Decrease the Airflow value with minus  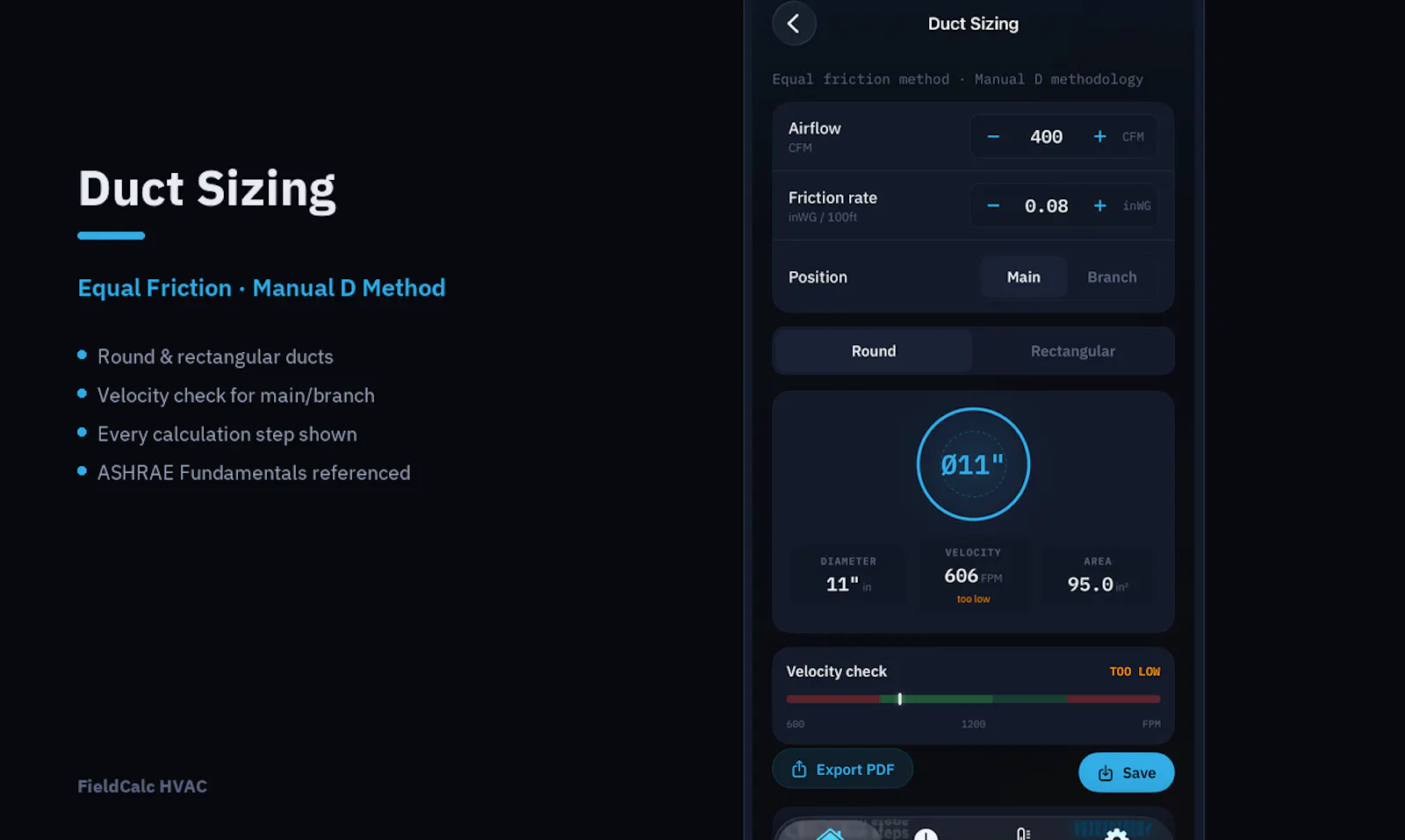993,137
